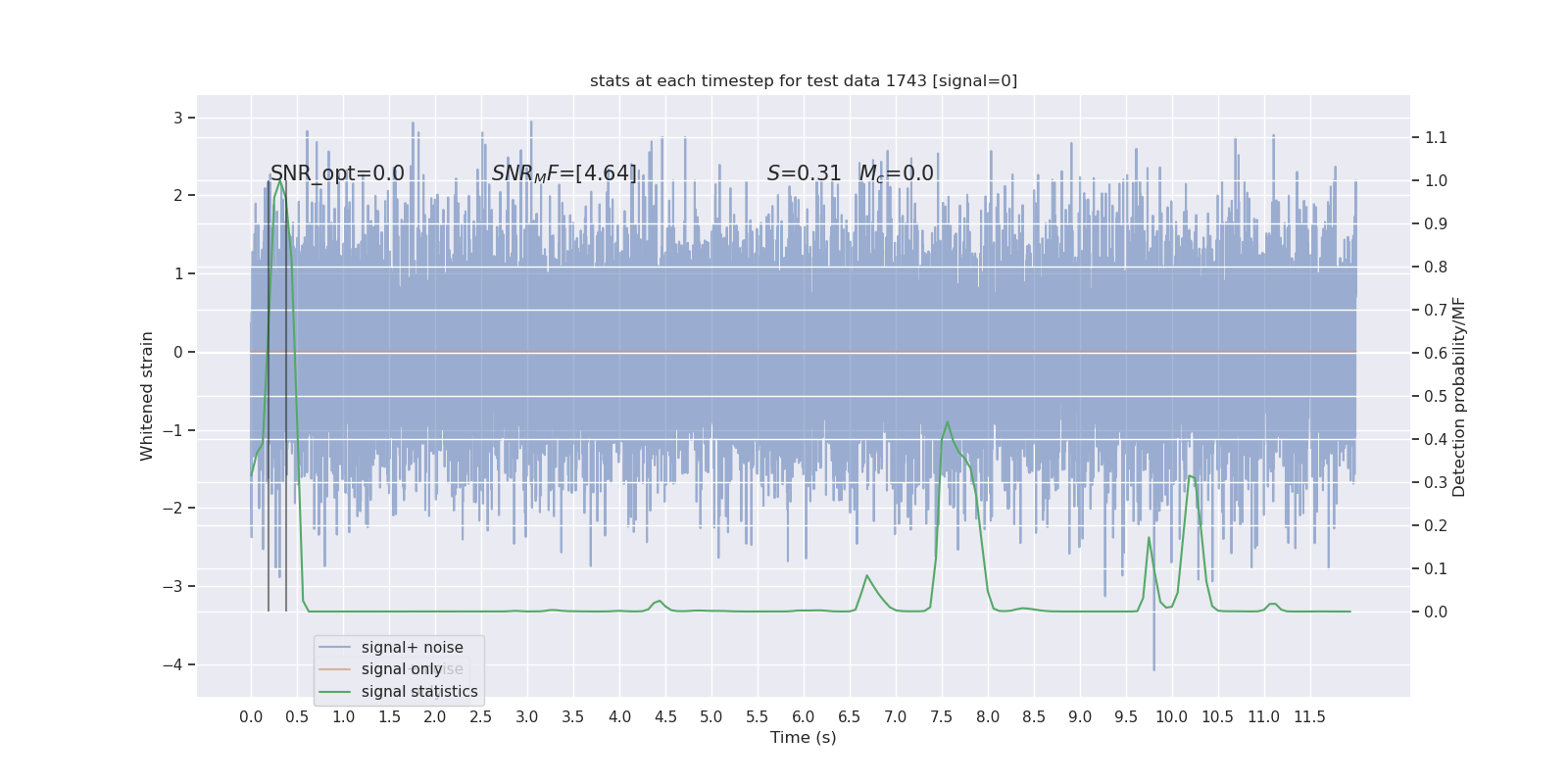Image resolution: width=1568 pixels, height=784 pixels.
Task: Click the green line sample for signal statistics
Action: [335, 692]
